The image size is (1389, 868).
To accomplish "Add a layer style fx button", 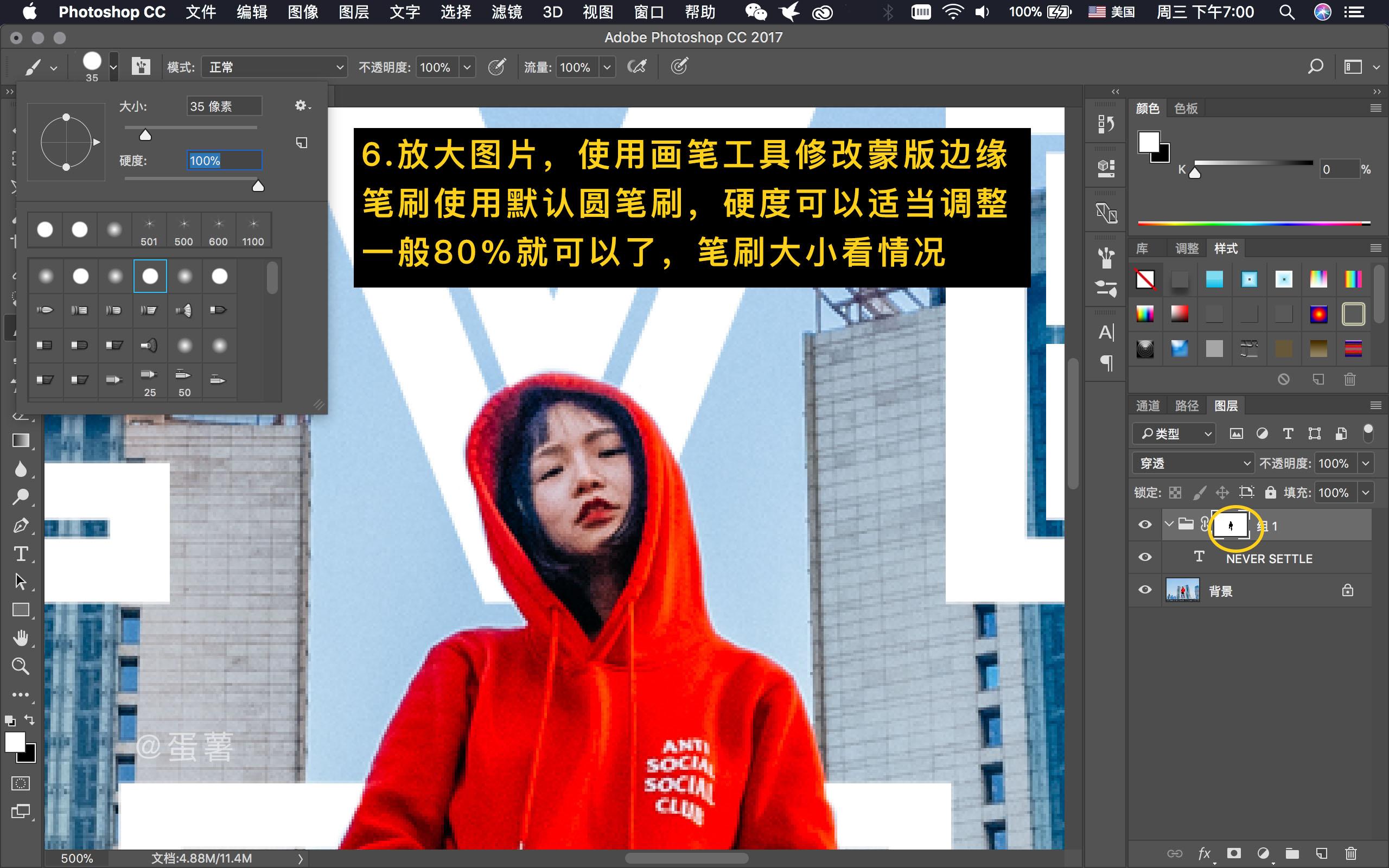I will tap(1204, 854).
